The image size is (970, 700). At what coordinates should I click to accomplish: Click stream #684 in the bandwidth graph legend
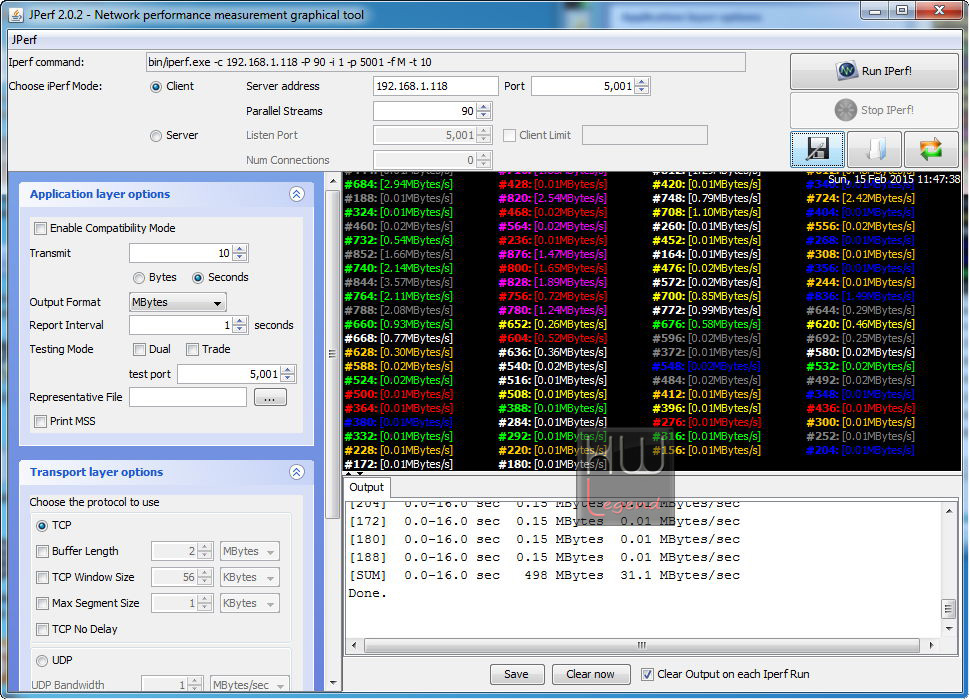[398, 184]
